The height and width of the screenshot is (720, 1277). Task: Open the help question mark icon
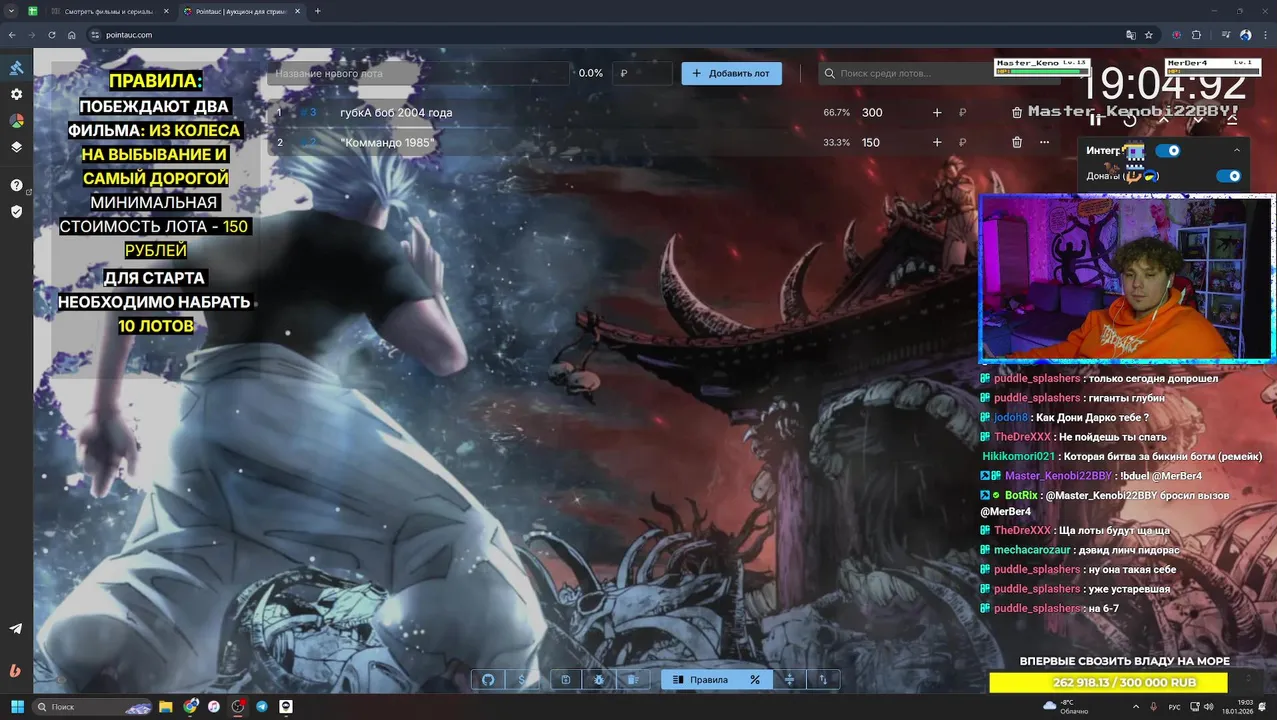pyautogui.click(x=16, y=185)
